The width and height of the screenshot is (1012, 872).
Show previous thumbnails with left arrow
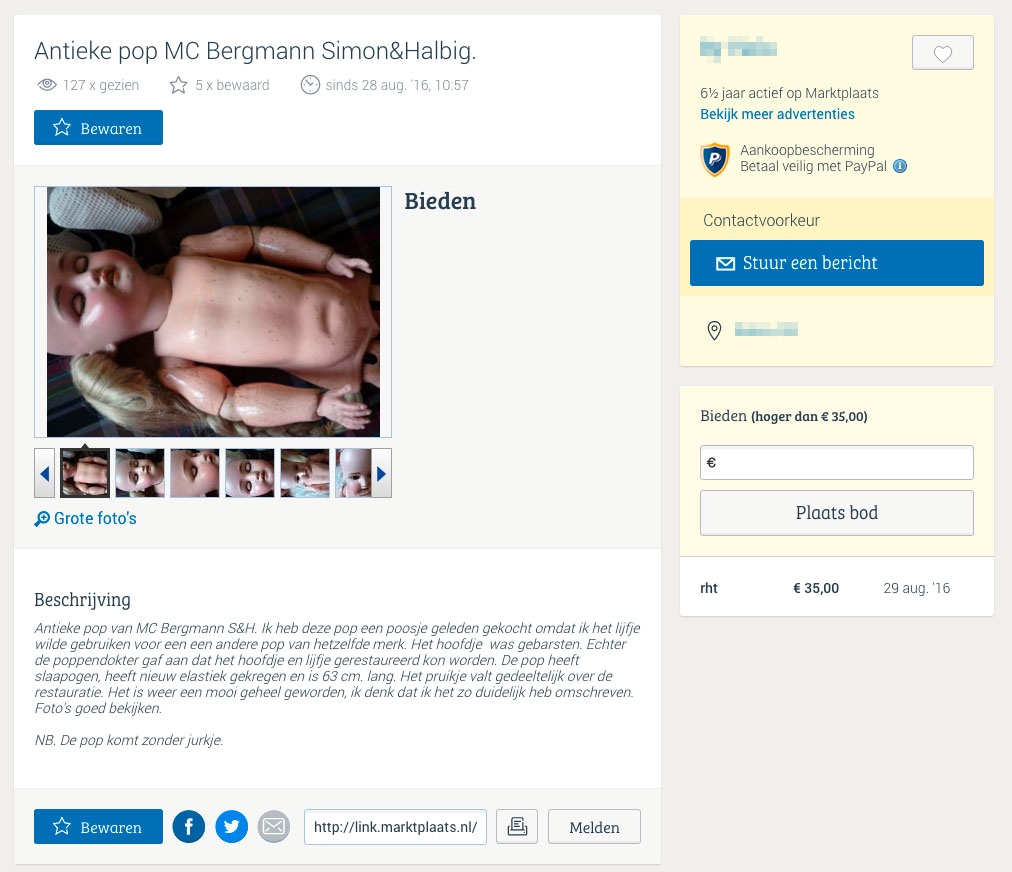[45, 474]
